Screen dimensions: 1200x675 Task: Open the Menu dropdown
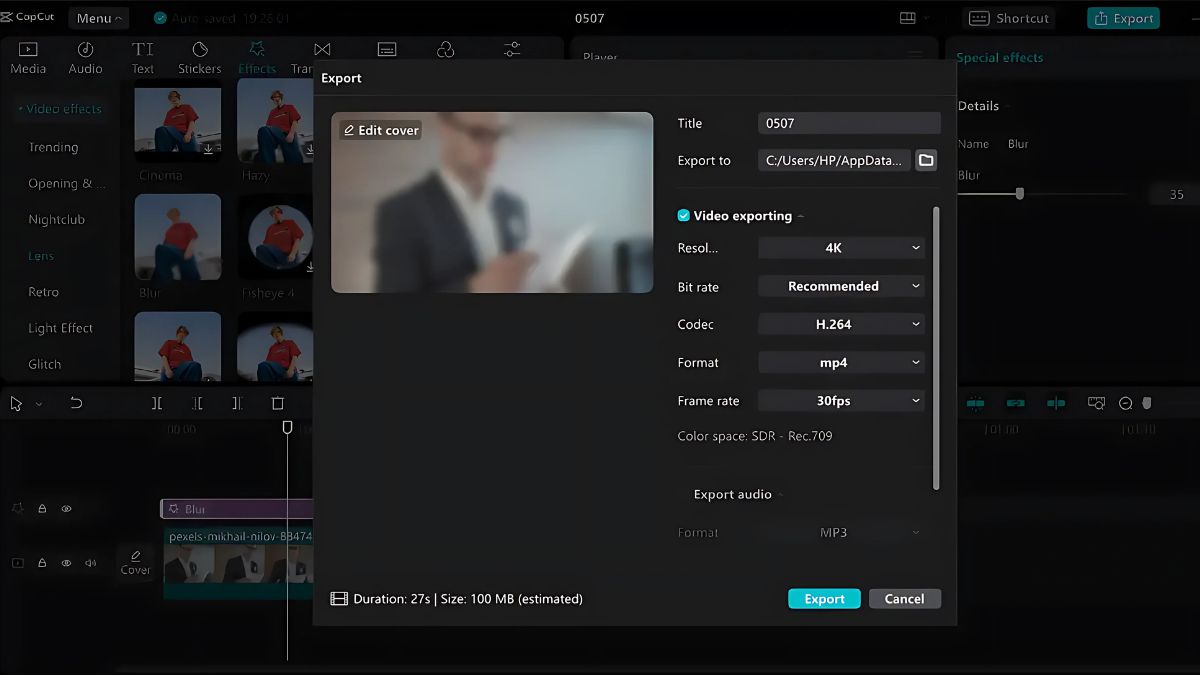pos(98,18)
